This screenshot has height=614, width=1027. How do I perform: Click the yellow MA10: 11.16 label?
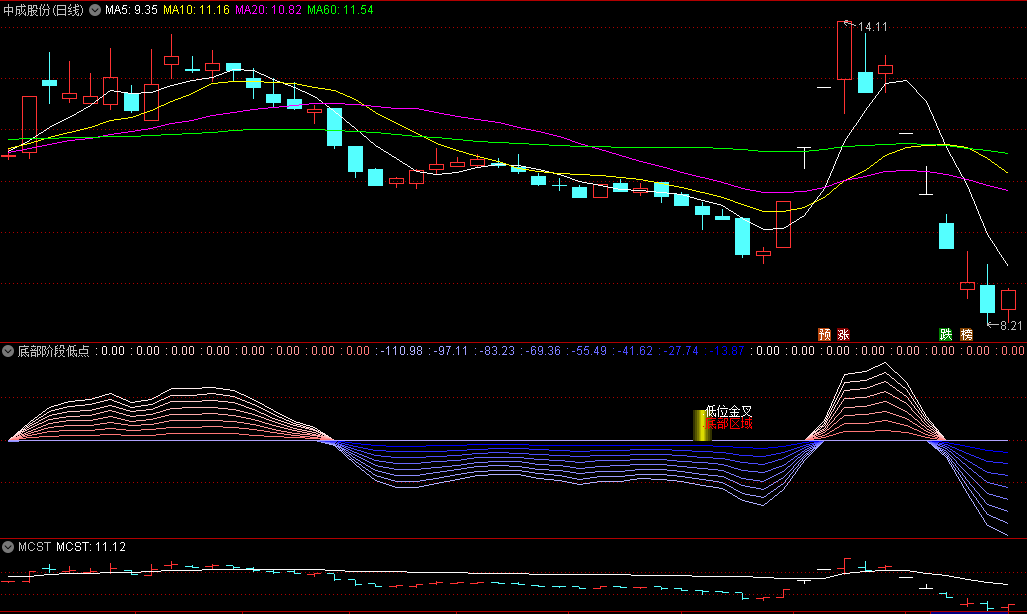pyautogui.click(x=196, y=9)
